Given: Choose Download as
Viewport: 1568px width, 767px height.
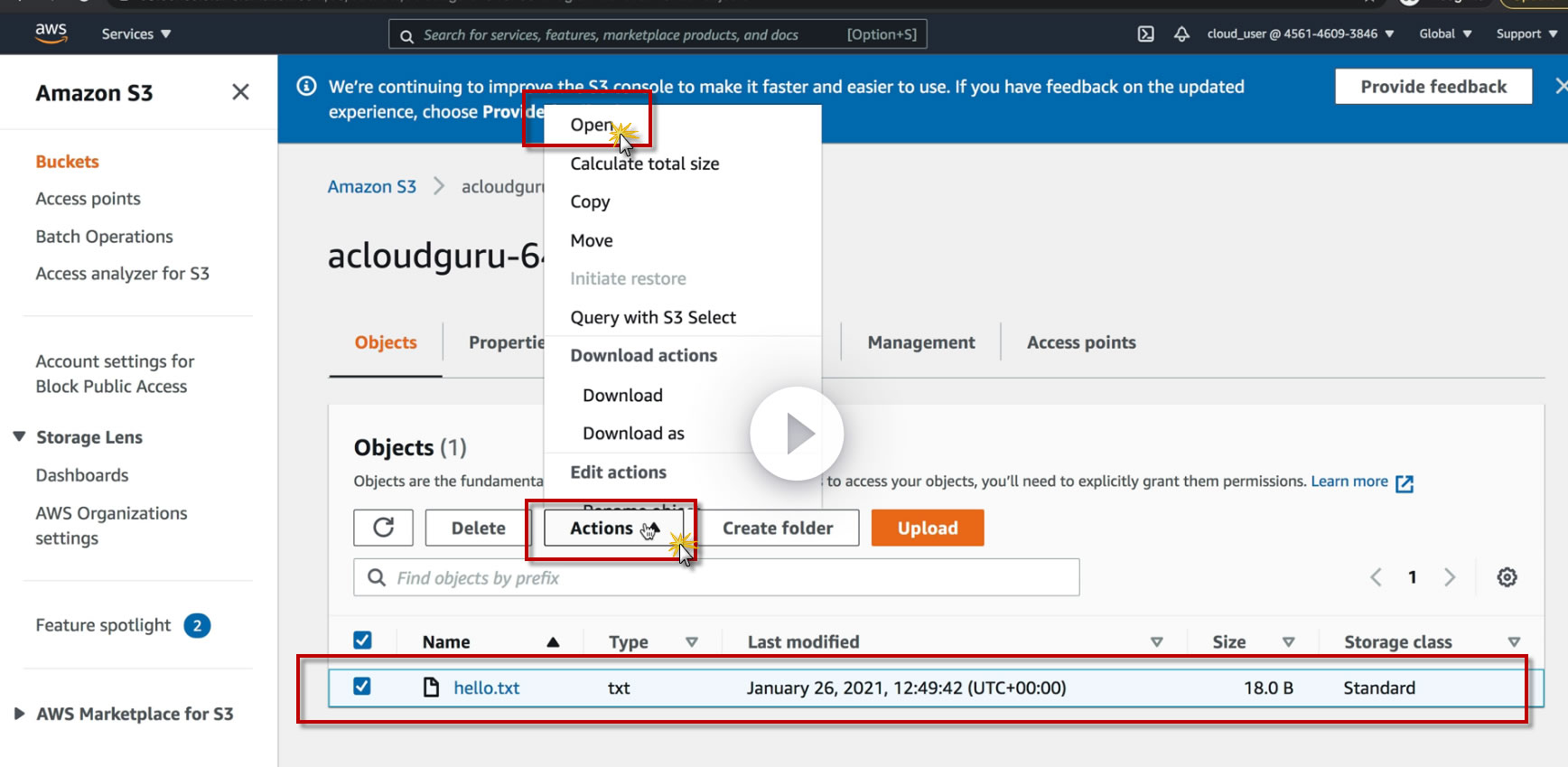Looking at the screenshot, I should click(x=633, y=433).
